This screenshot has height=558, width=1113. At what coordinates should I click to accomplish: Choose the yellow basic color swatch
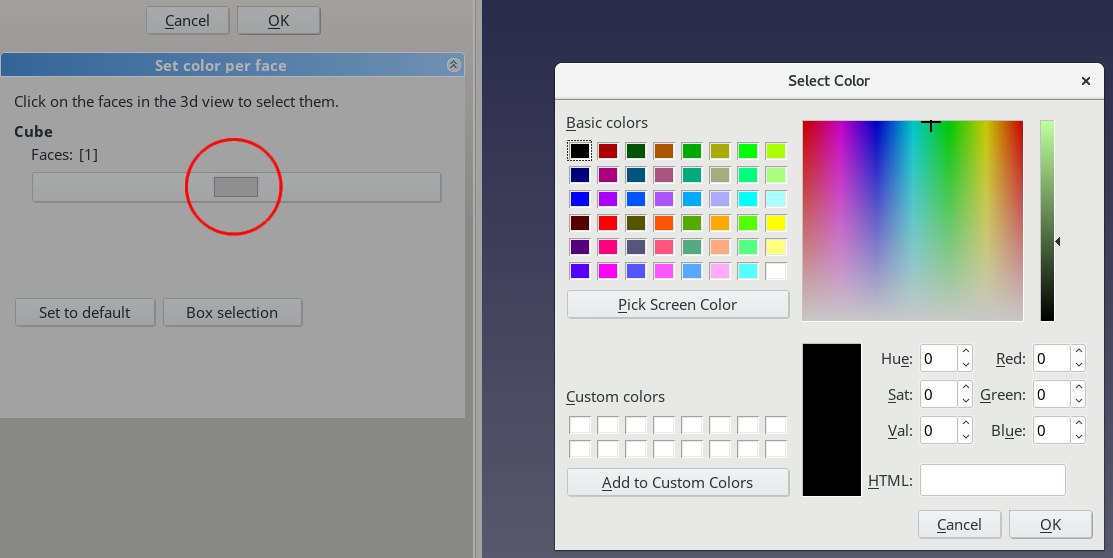(776, 223)
